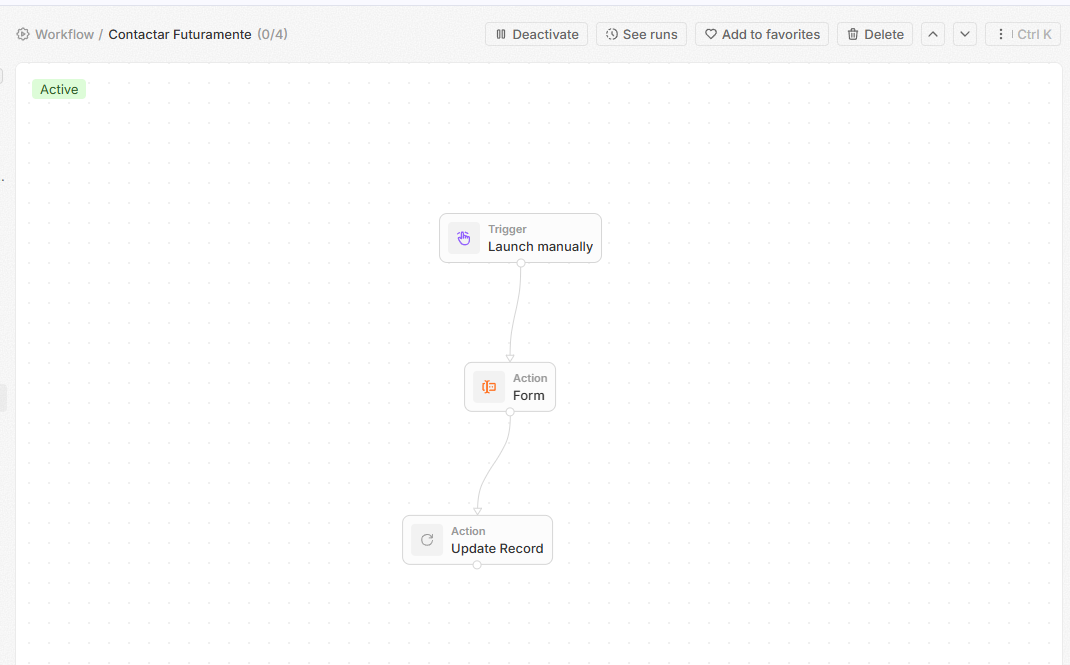The width and height of the screenshot is (1070, 665).
Task: Click the refresh icon on Update Record node
Action: pyautogui.click(x=427, y=540)
